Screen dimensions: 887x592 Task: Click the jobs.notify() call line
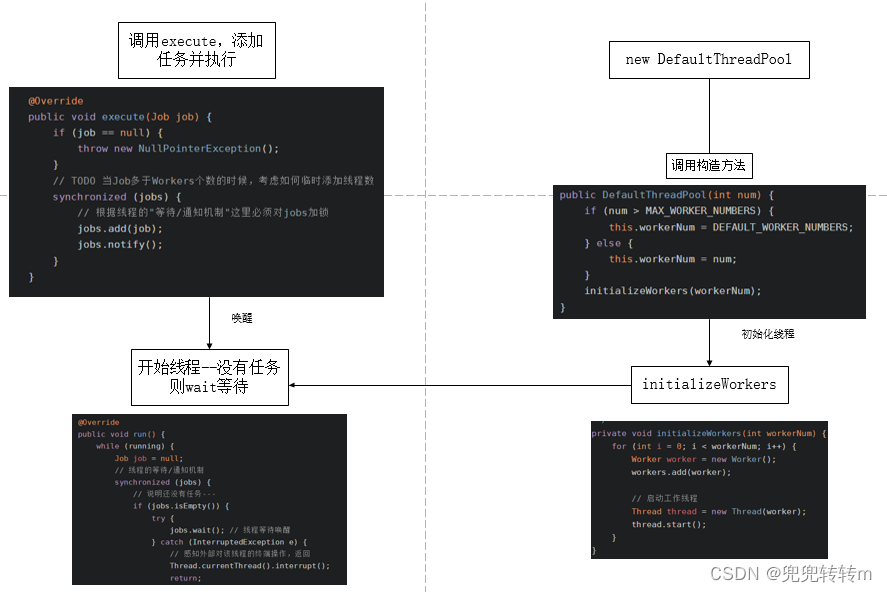pyautogui.click(x=120, y=244)
